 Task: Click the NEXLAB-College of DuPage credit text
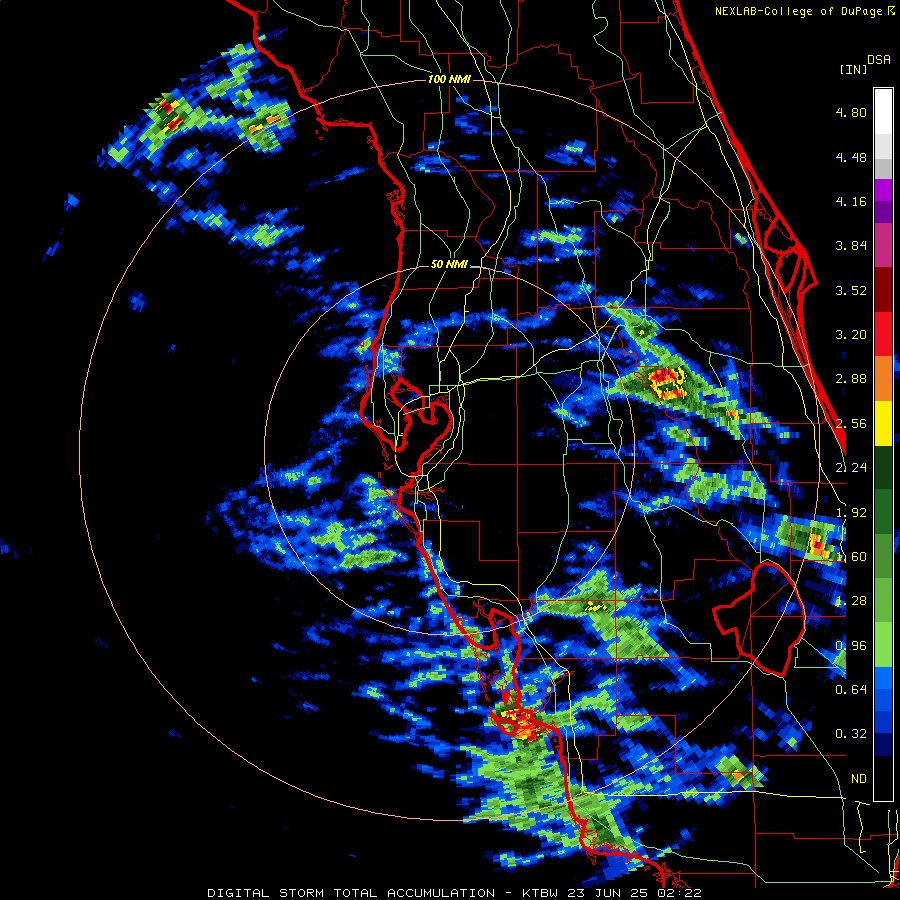(798, 11)
